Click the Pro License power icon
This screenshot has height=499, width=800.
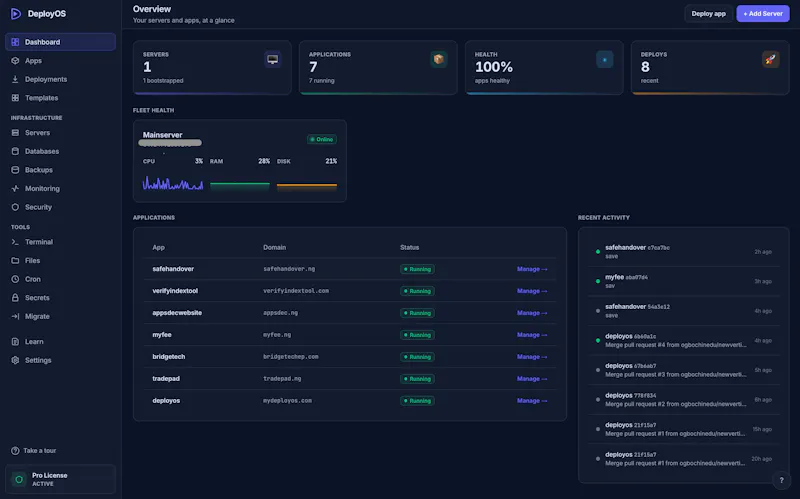[x=19, y=479]
